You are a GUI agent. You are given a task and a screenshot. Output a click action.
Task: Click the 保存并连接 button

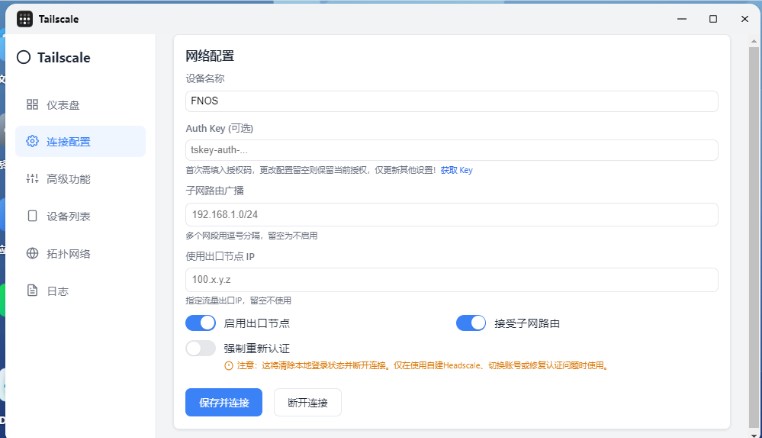224,402
